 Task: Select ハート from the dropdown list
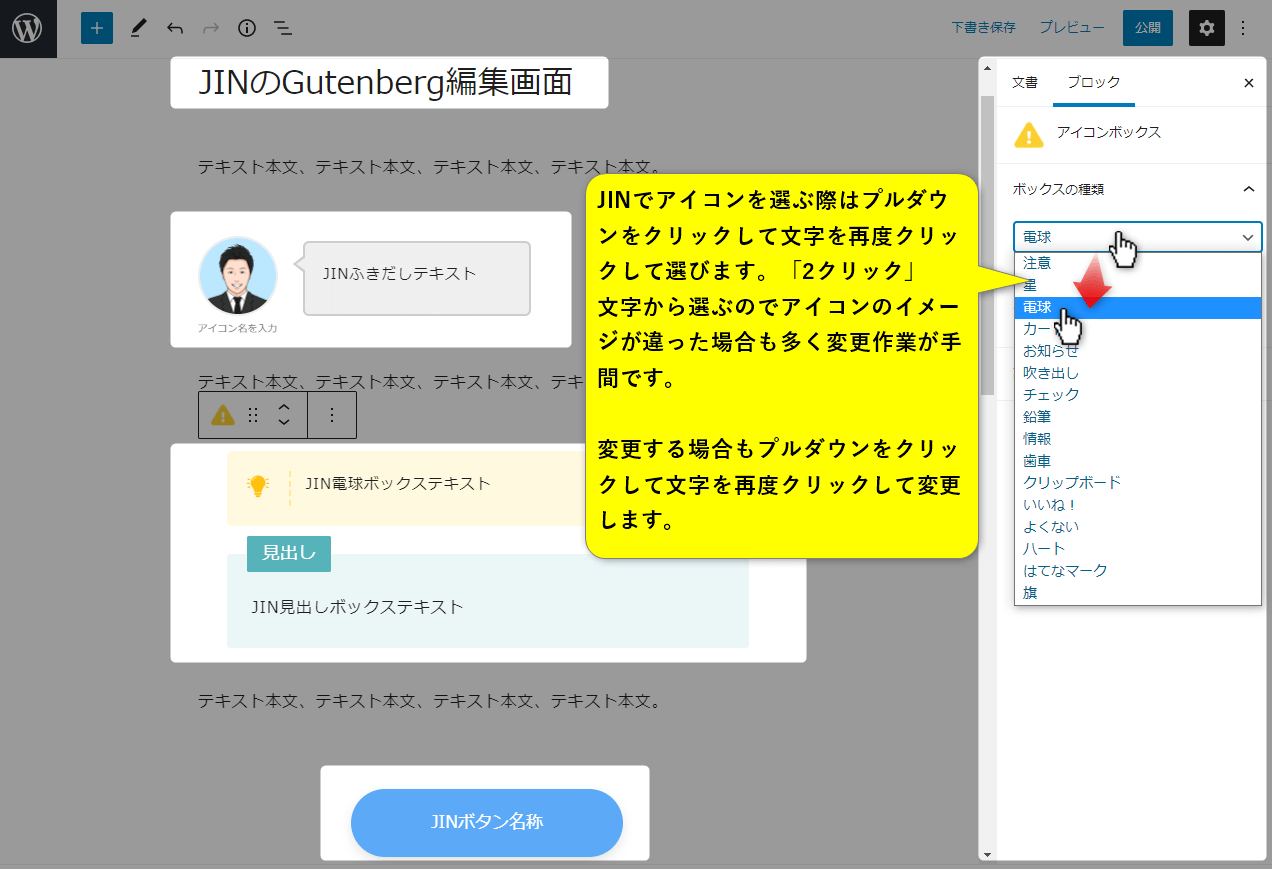[1138, 549]
